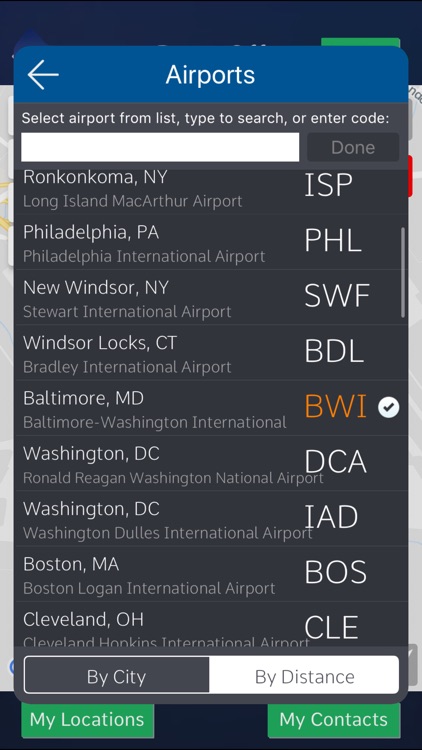Choose the ISP airport code

(x=328, y=185)
